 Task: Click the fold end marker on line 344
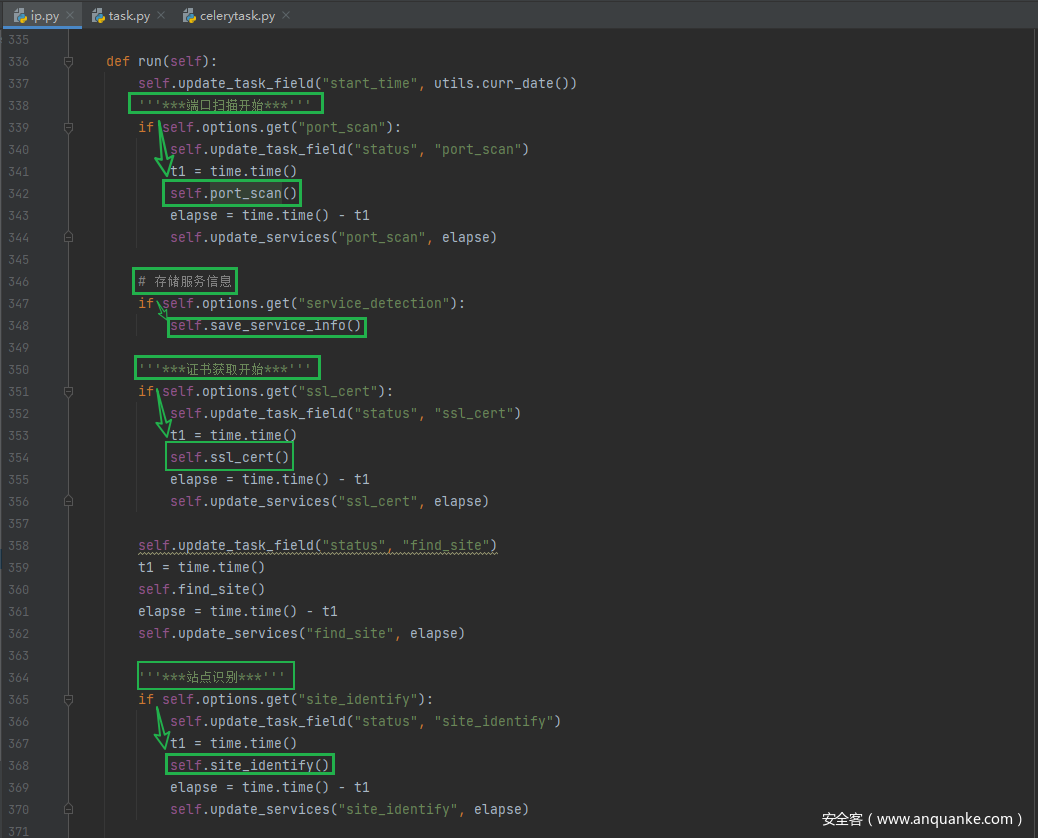point(68,238)
